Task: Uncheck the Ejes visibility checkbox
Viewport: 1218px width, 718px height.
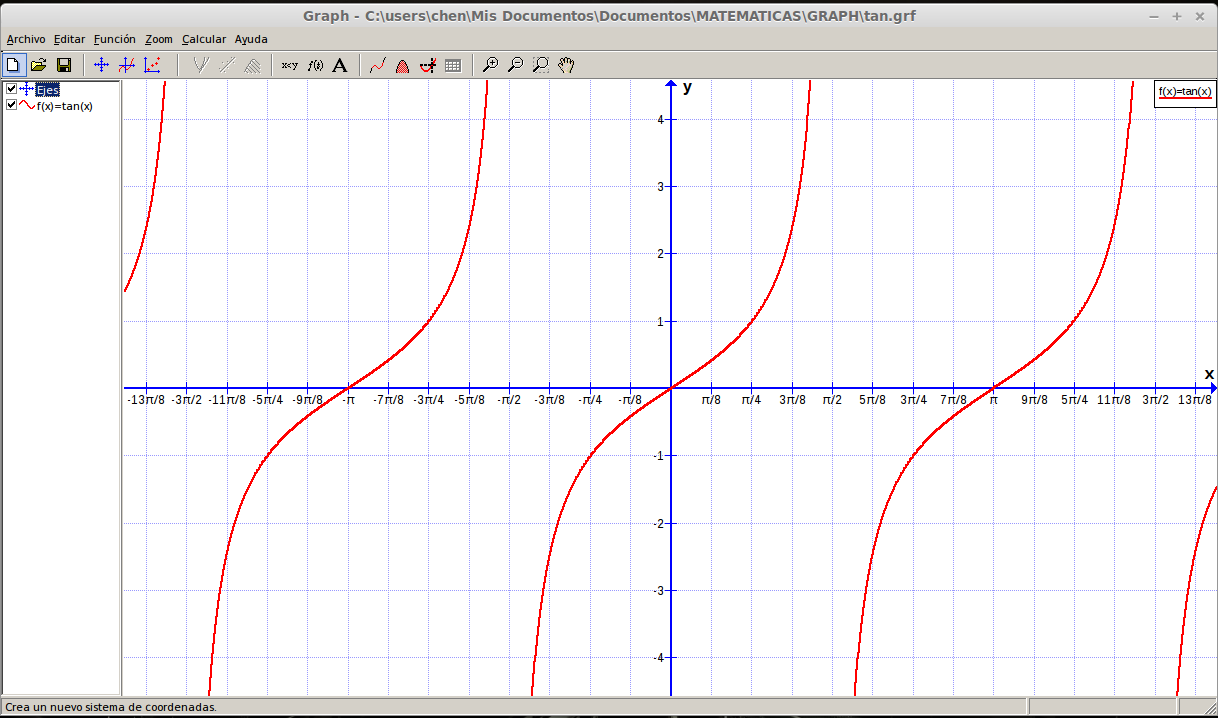Action: coord(11,89)
